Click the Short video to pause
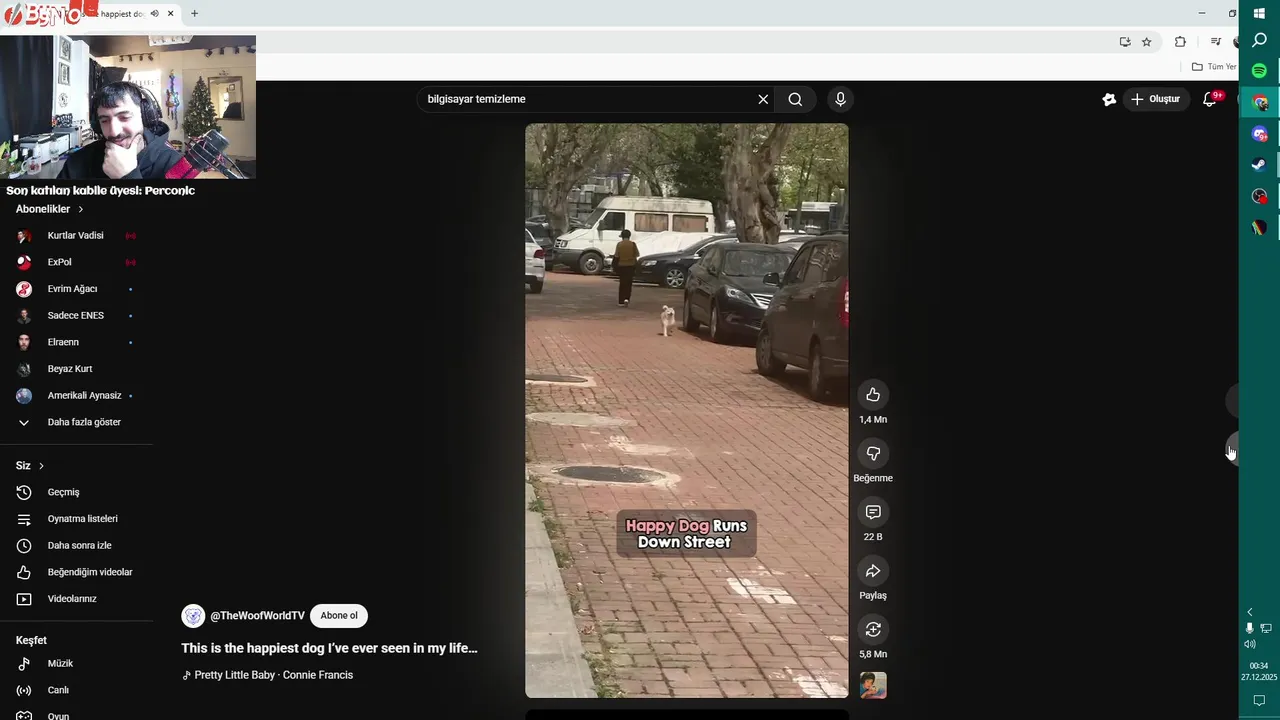Image resolution: width=1280 pixels, height=720 pixels. tap(687, 410)
